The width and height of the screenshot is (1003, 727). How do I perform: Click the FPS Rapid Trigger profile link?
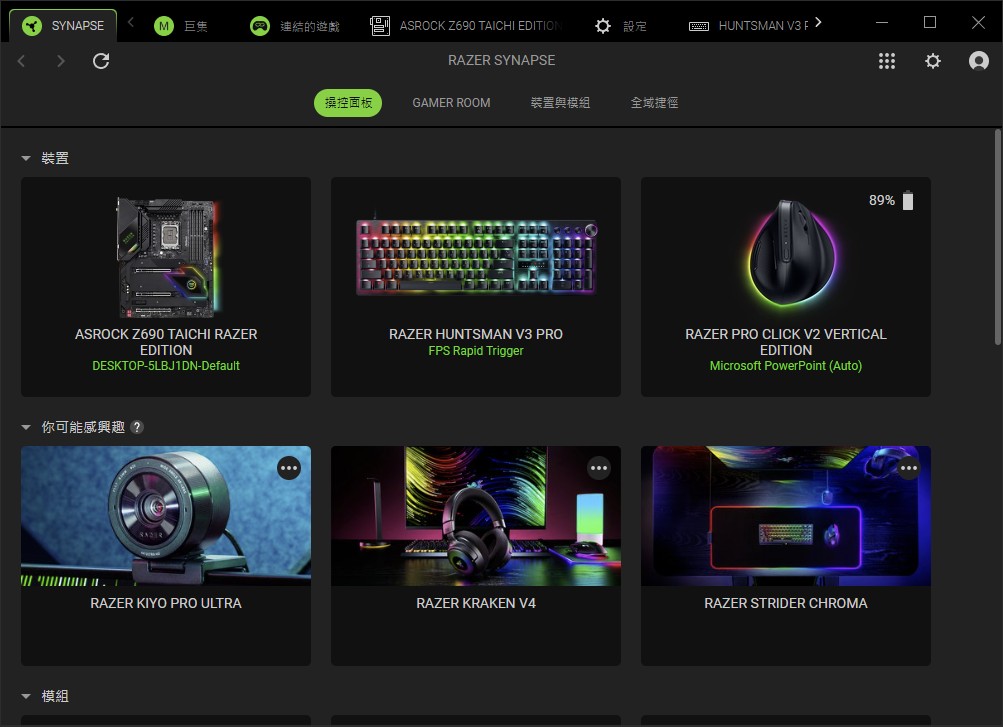(x=476, y=350)
